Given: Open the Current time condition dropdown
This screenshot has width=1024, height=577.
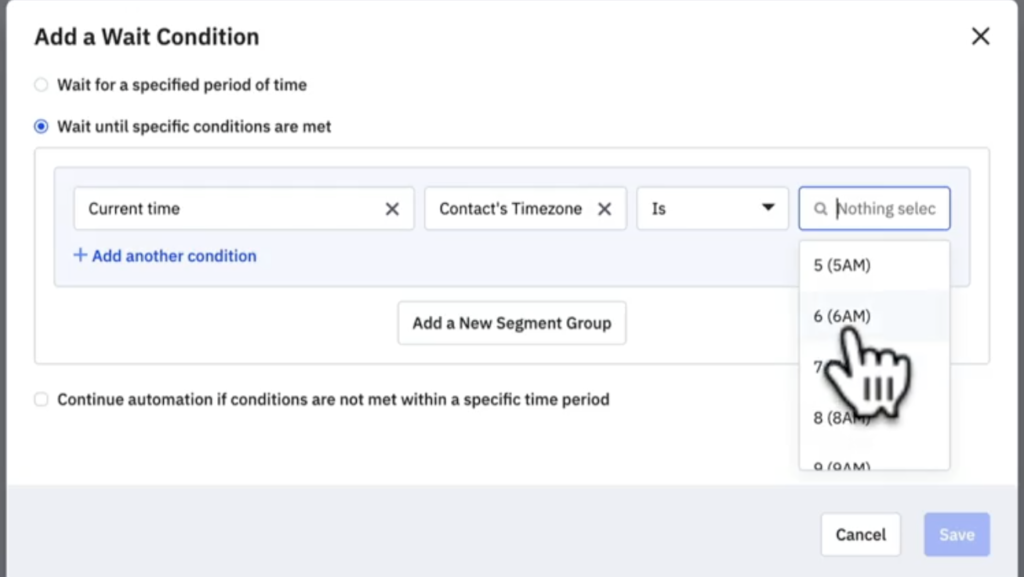Looking at the screenshot, I should (230, 209).
